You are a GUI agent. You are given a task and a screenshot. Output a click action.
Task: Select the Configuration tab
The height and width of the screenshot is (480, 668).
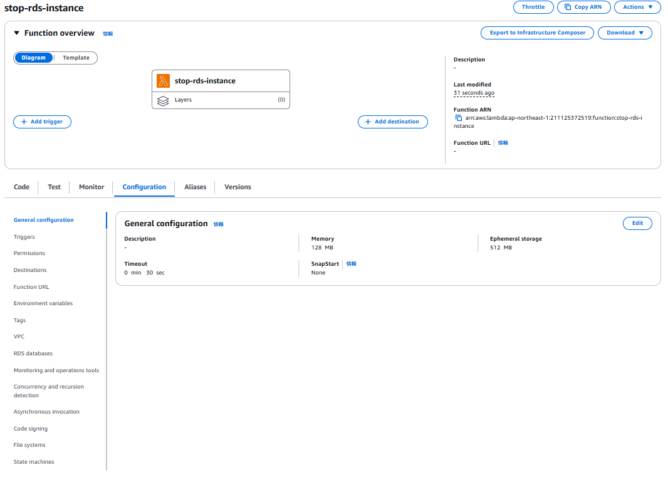pyautogui.click(x=144, y=187)
